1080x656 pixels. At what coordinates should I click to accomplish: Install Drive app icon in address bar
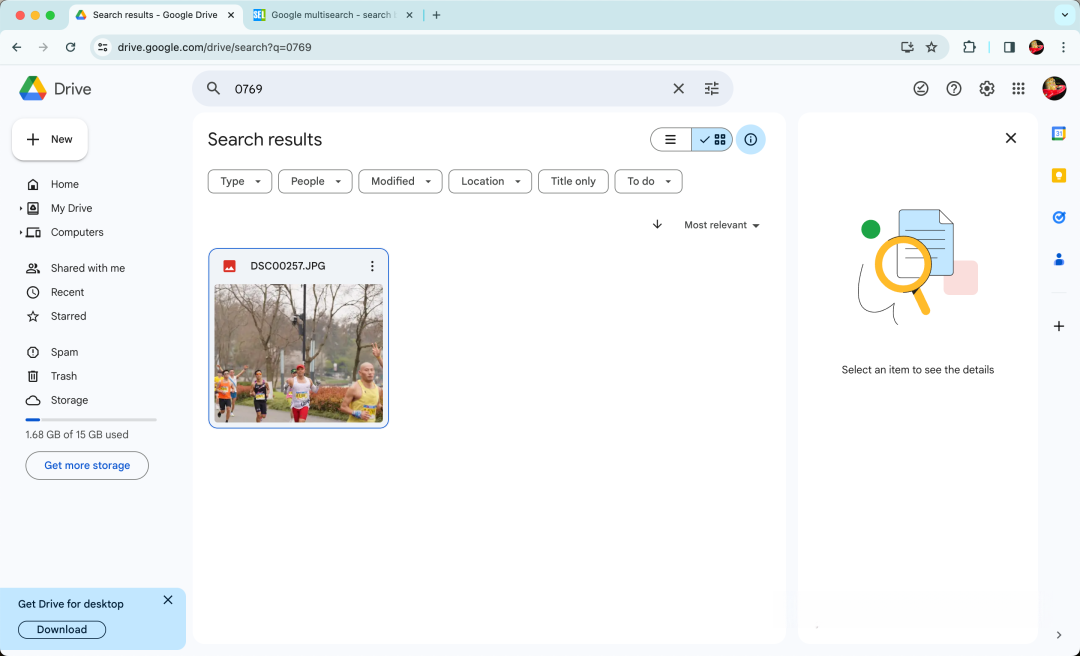click(907, 47)
